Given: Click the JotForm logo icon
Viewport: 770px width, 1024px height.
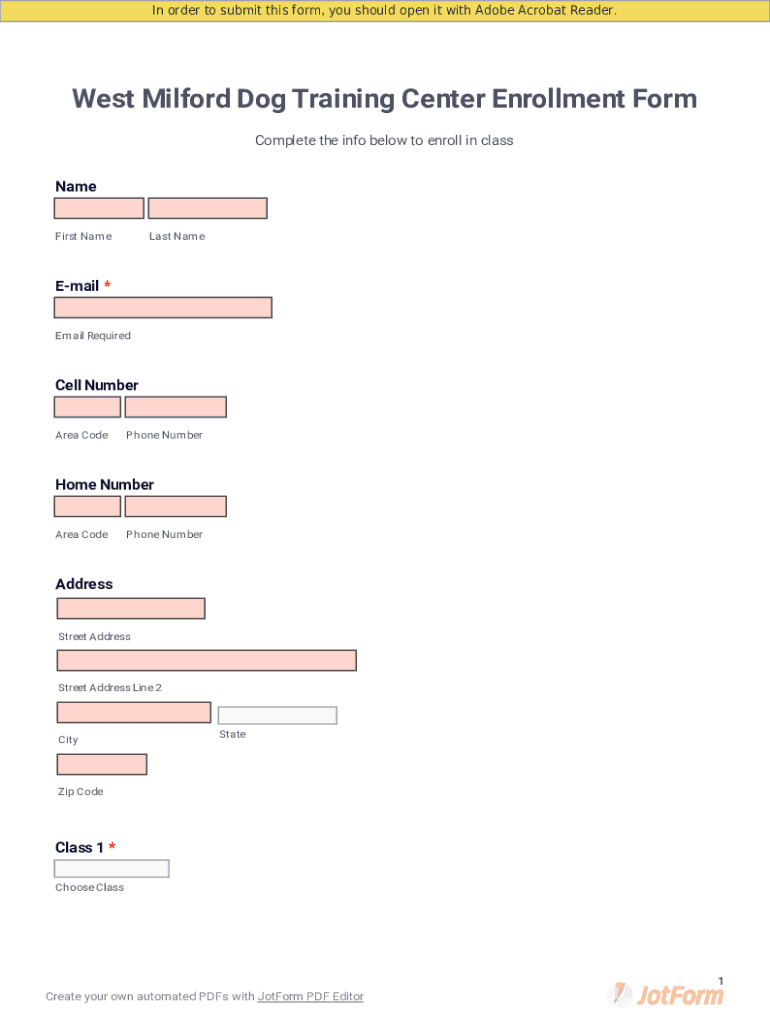Looking at the screenshot, I should pos(621,994).
